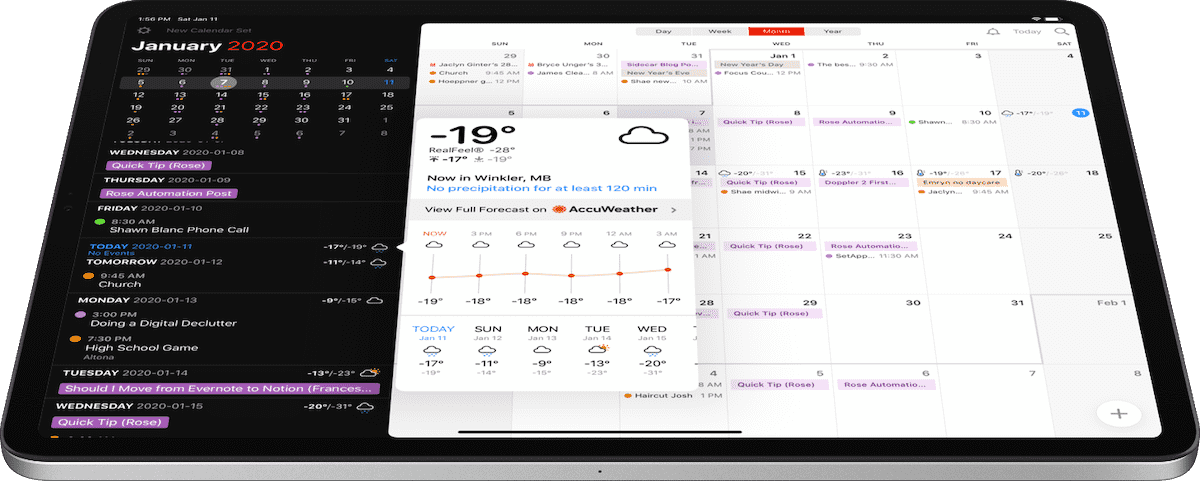The image size is (1200, 481).
Task: Click partly sunny icon under TUE Jan 14
Action: pyautogui.click(x=597, y=351)
